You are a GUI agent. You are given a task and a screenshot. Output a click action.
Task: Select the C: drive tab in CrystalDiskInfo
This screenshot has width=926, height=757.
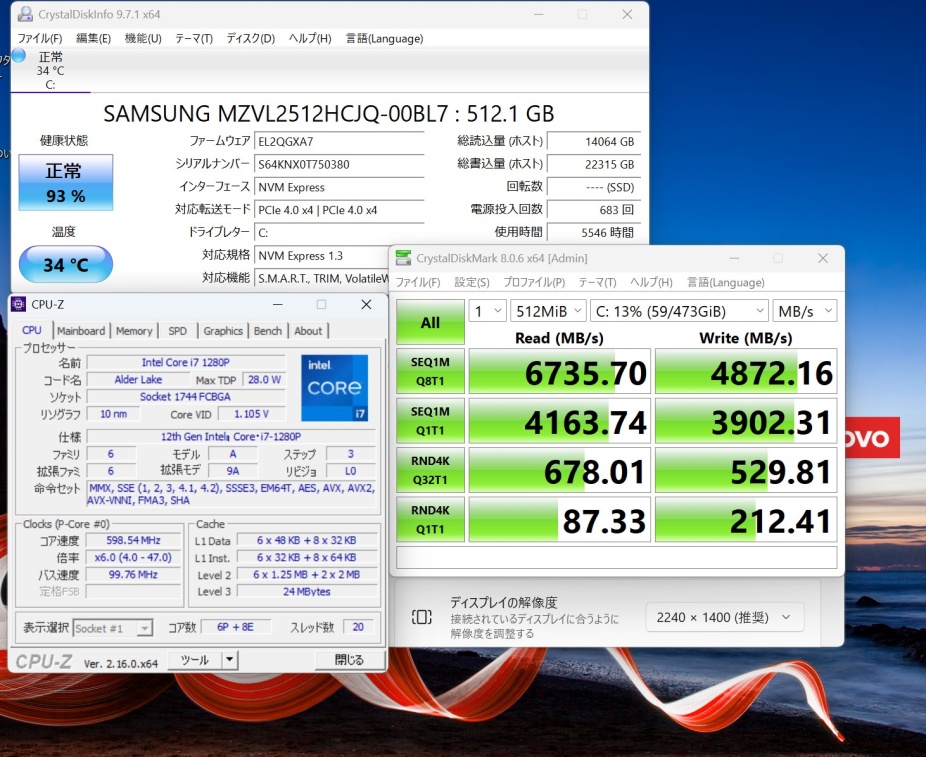[x=51, y=71]
